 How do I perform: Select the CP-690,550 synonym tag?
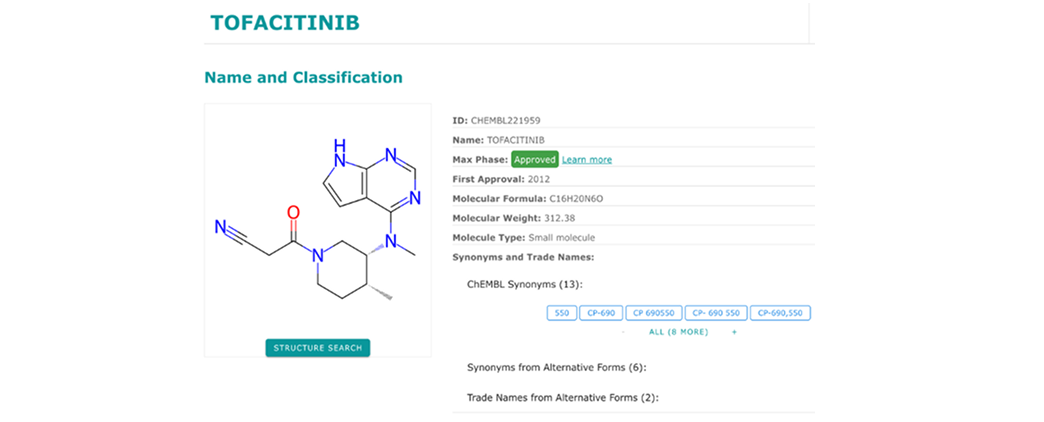click(x=780, y=313)
